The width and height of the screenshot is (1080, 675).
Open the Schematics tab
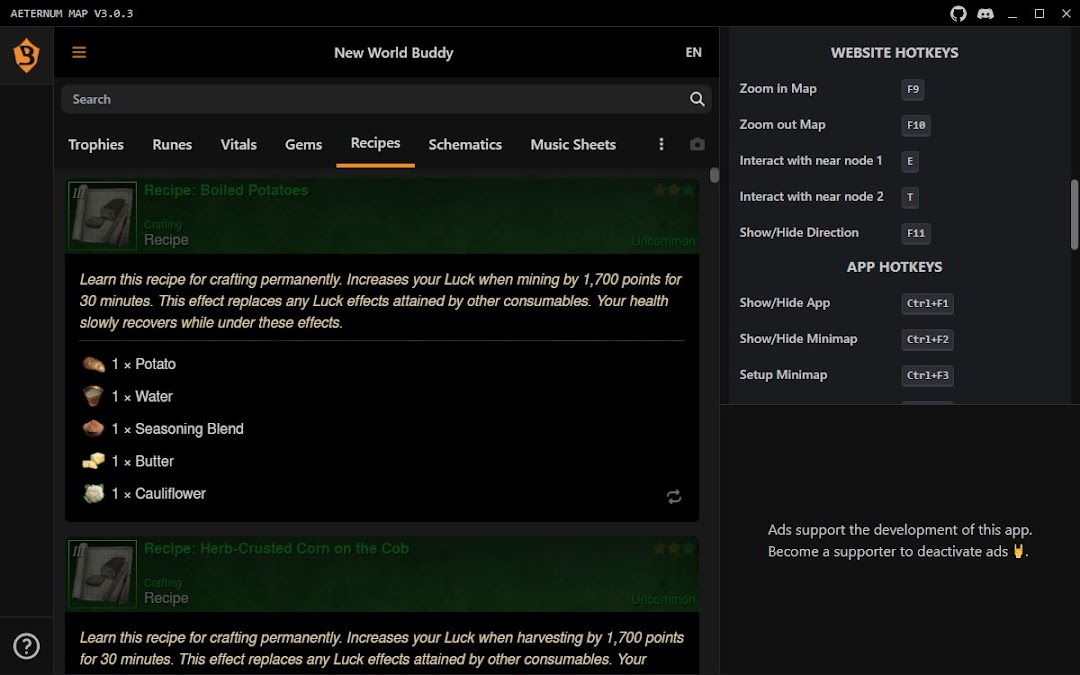[465, 145]
